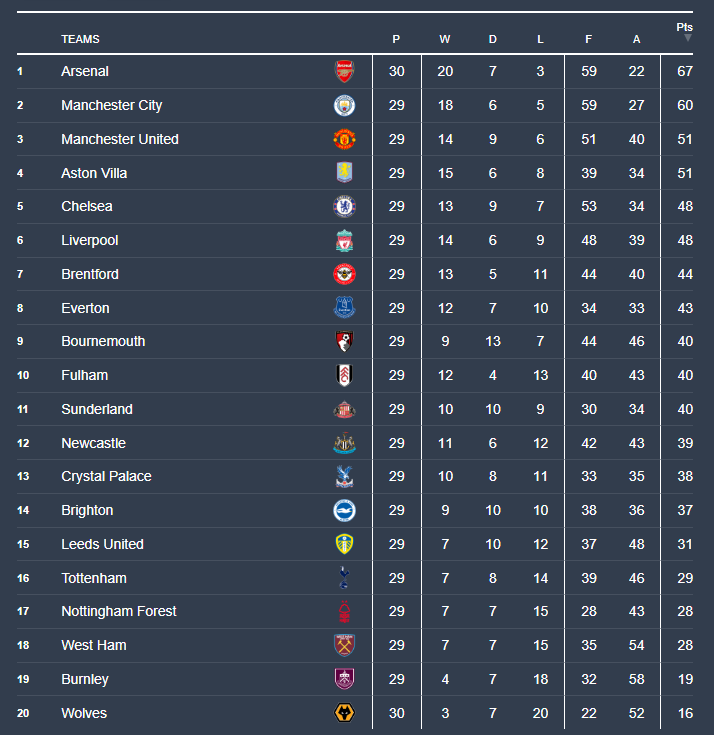This screenshot has height=735, width=714.
Task: Open the Nottingham Forest team link
Action: click(x=119, y=611)
